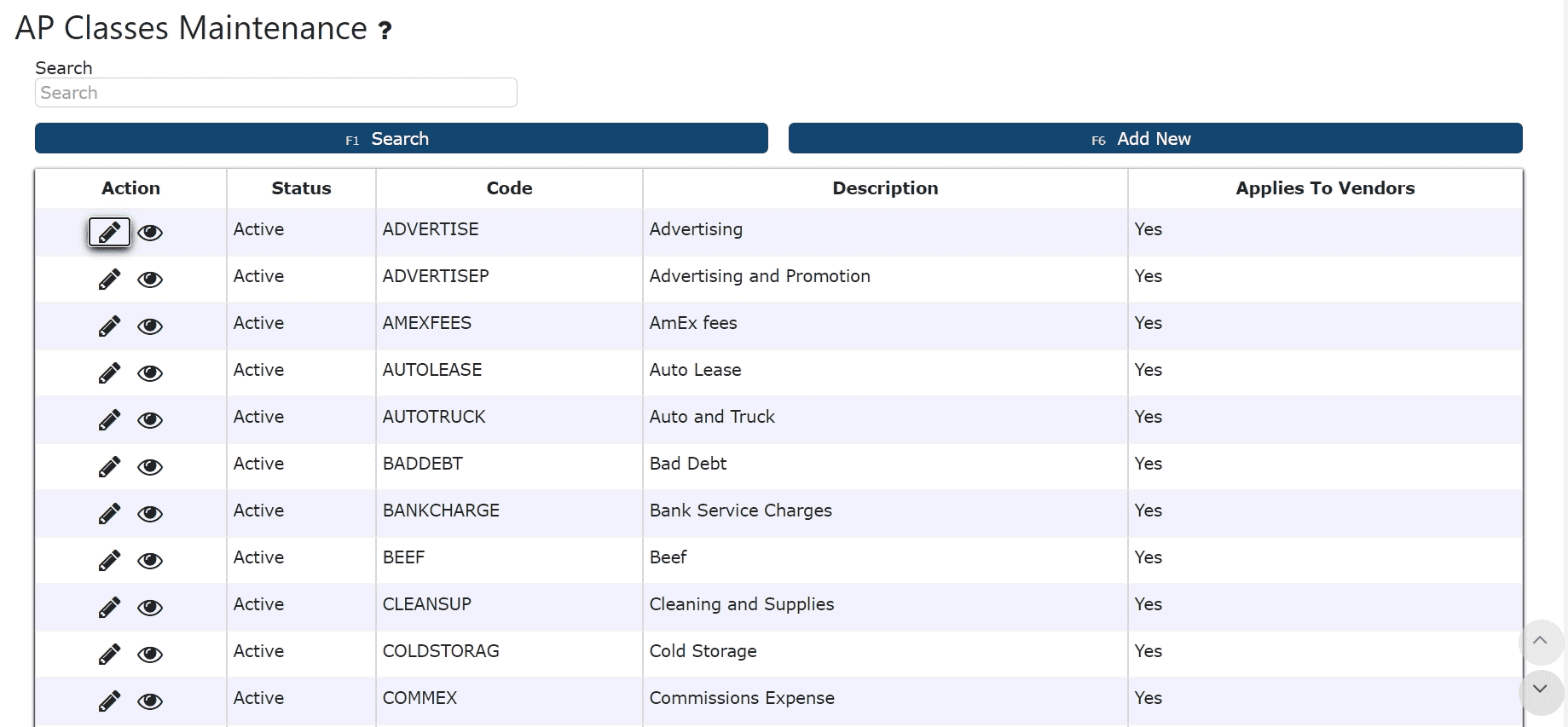Edit the BADDEBT class

click(x=109, y=467)
